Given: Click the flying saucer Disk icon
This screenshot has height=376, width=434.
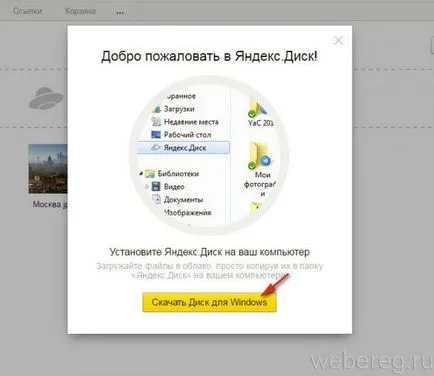Looking at the screenshot, I should point(46,98).
